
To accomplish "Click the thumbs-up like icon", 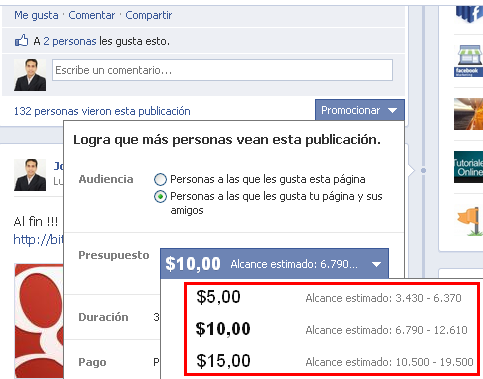I will coord(22,41).
